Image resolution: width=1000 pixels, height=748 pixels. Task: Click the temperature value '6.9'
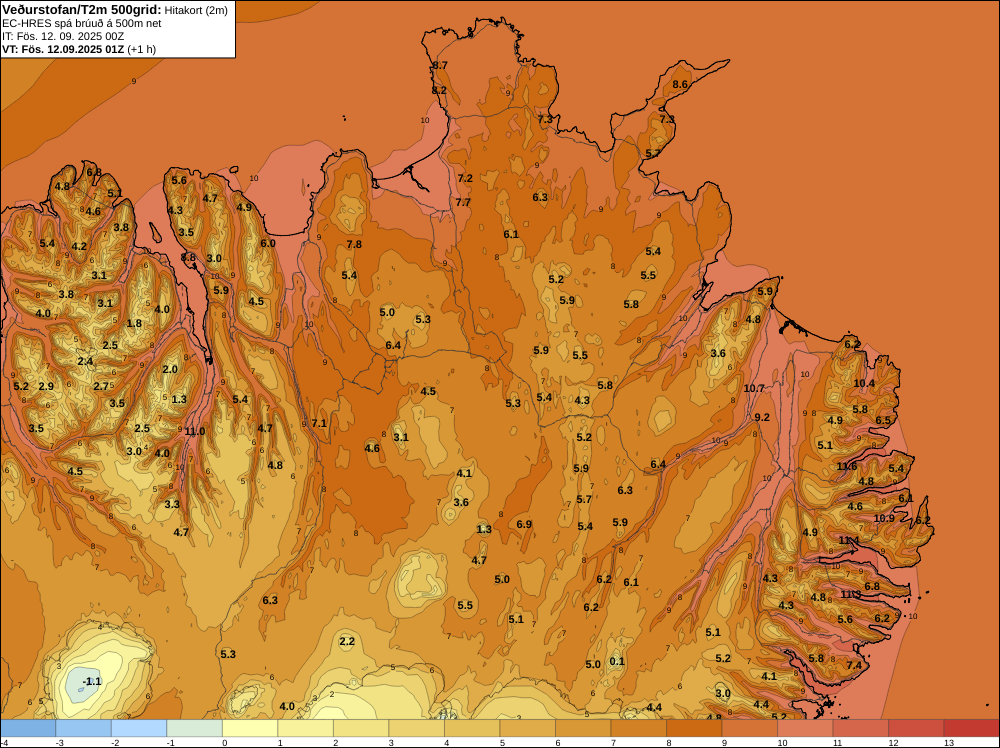(524, 524)
